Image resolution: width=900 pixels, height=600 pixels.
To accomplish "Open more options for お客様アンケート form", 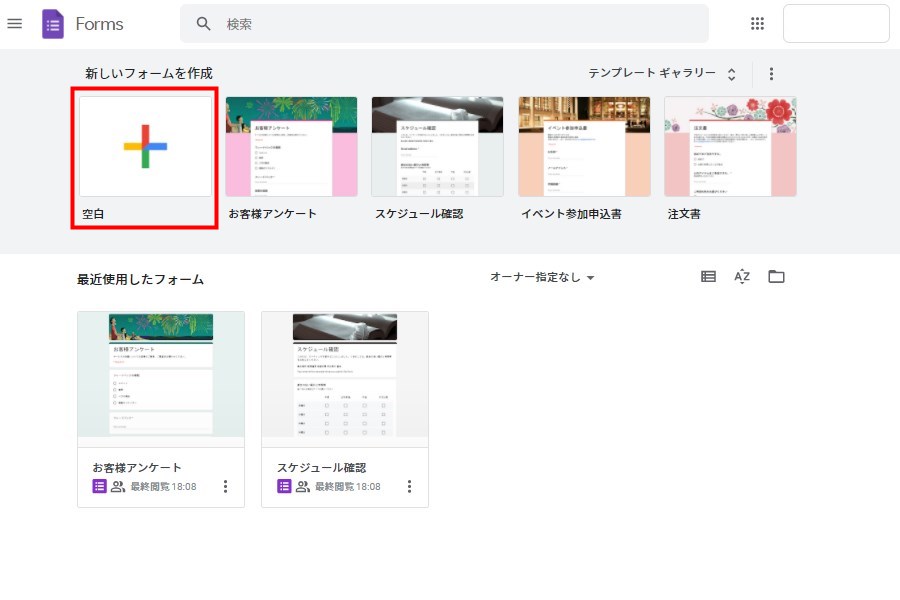I will pos(225,486).
